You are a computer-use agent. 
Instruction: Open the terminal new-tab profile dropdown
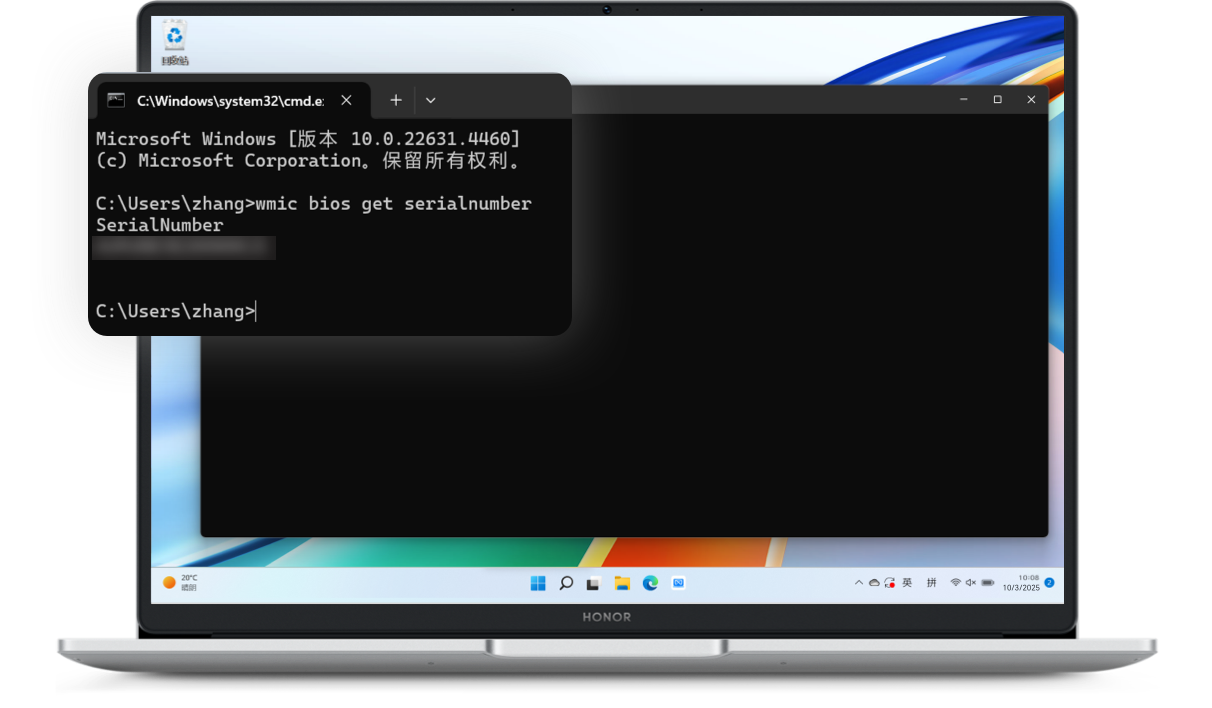coord(430,100)
